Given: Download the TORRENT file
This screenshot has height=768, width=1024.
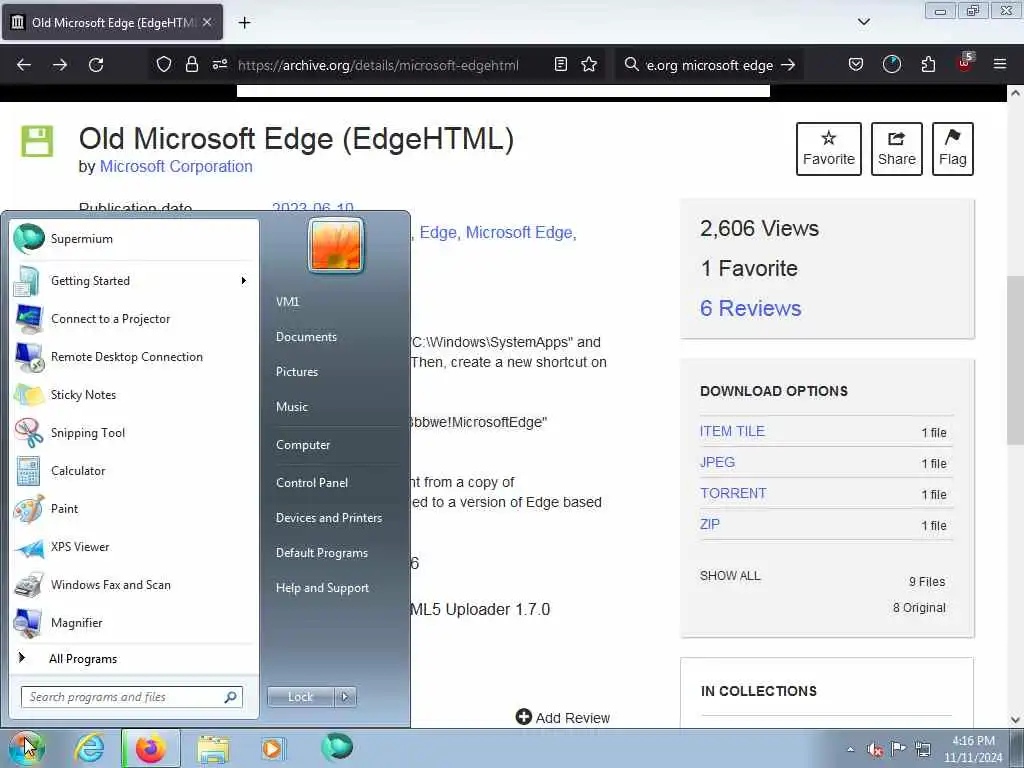Looking at the screenshot, I should click(x=733, y=494).
